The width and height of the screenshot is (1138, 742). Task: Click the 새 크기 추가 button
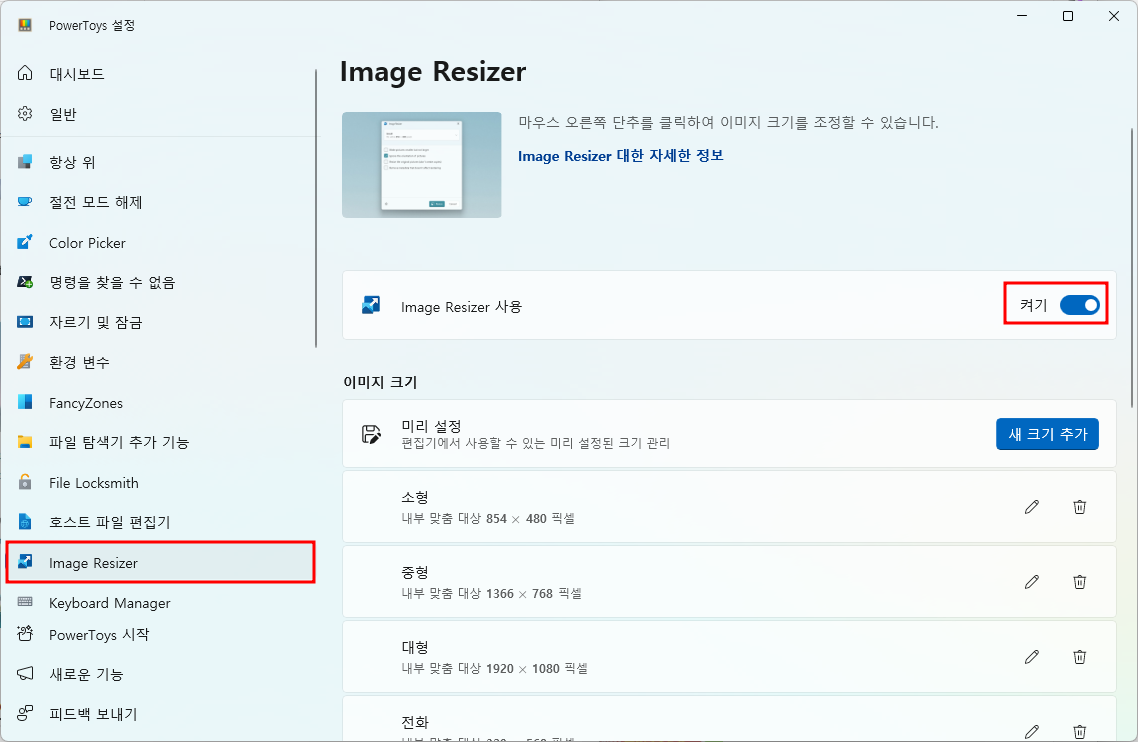pos(1047,434)
